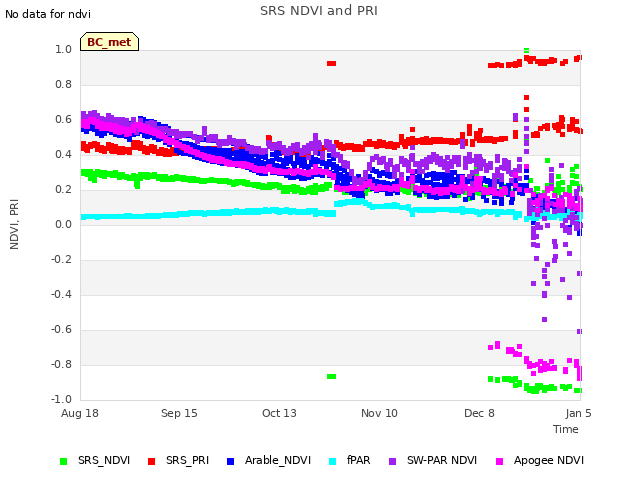
Task: Click the Oct 13 x-axis tick label
Action: coord(279,413)
